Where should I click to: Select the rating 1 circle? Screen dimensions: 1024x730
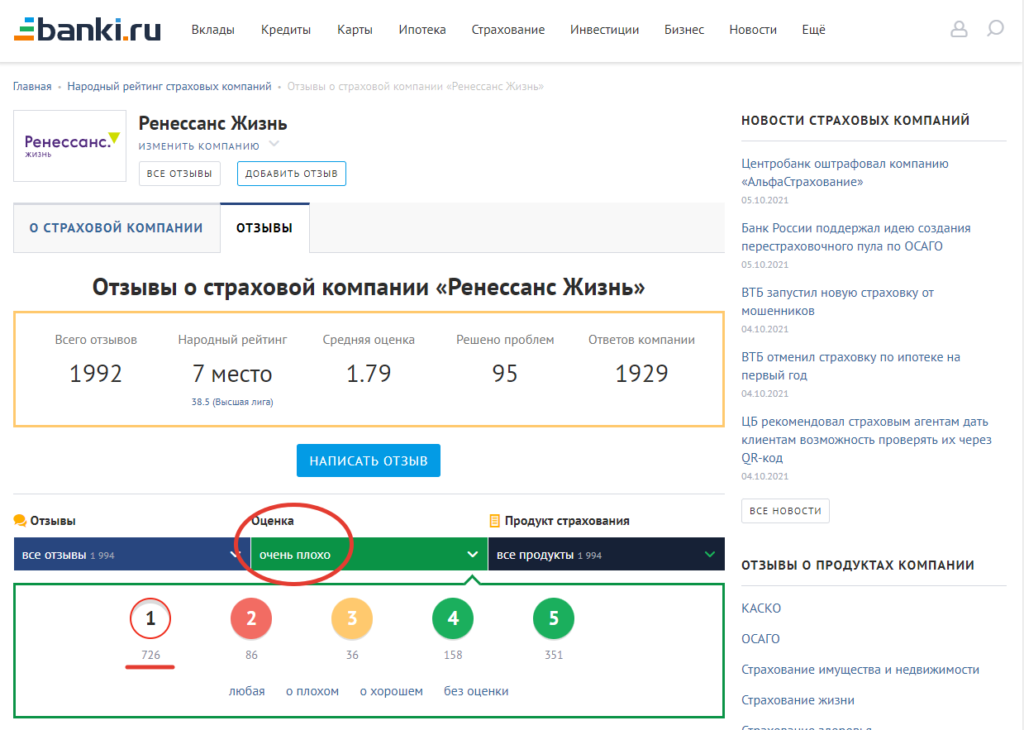point(150,618)
